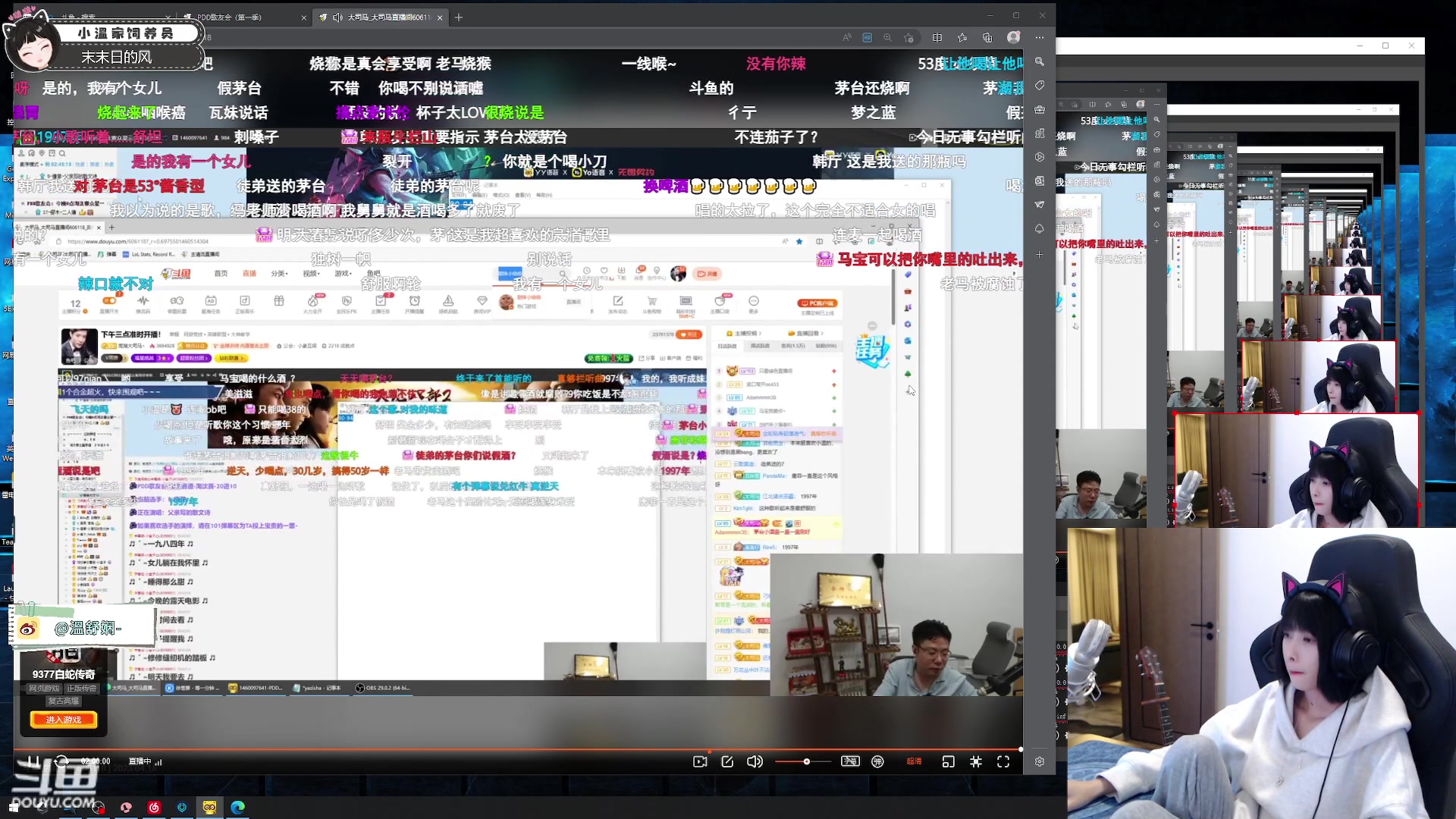The image size is (1456, 819).
Task: Click the 网页游戏 tag in the game ad
Action: [44, 689]
